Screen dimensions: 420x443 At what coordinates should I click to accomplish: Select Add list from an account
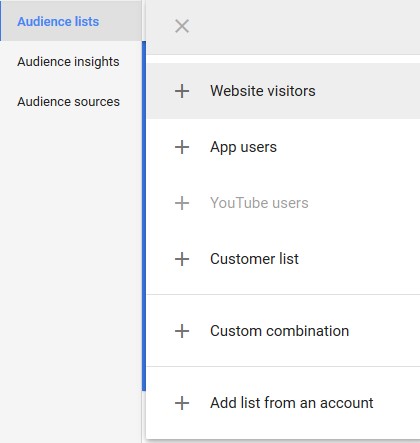pos(283,403)
